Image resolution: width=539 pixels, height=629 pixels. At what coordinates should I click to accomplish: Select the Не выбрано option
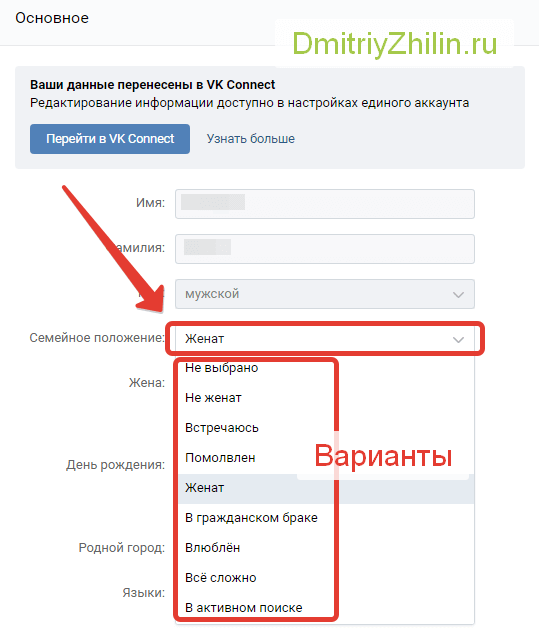tap(326, 368)
